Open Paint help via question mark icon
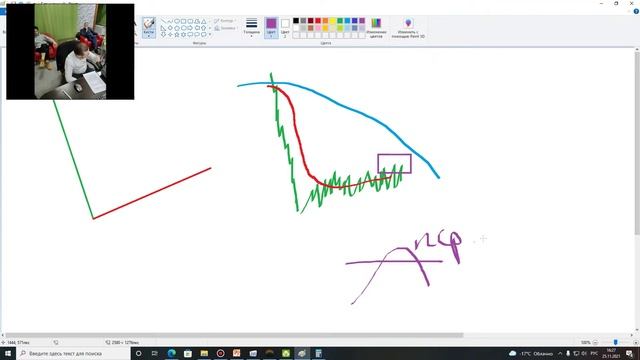The width and height of the screenshot is (640, 360). 636,11
